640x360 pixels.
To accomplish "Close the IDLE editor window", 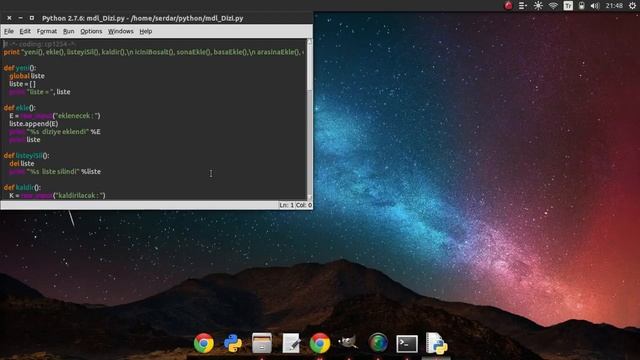I will (x=9, y=18).
